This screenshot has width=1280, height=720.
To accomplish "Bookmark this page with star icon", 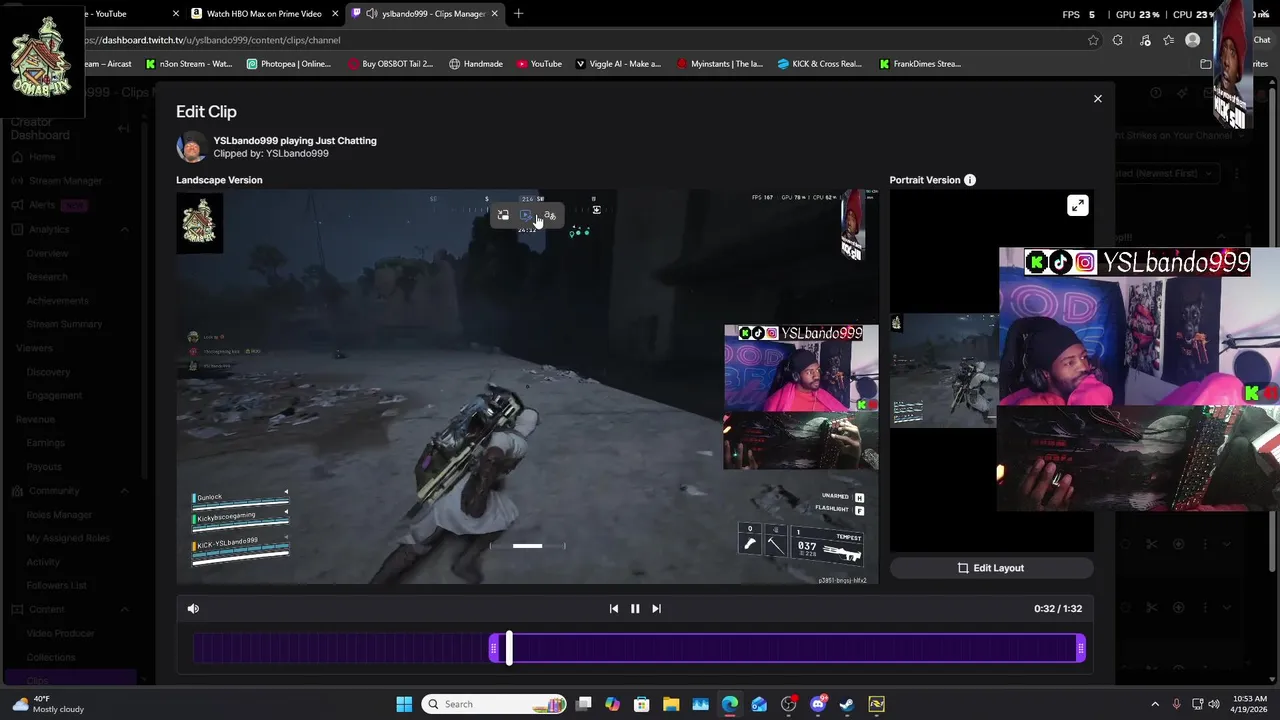I will (1093, 40).
